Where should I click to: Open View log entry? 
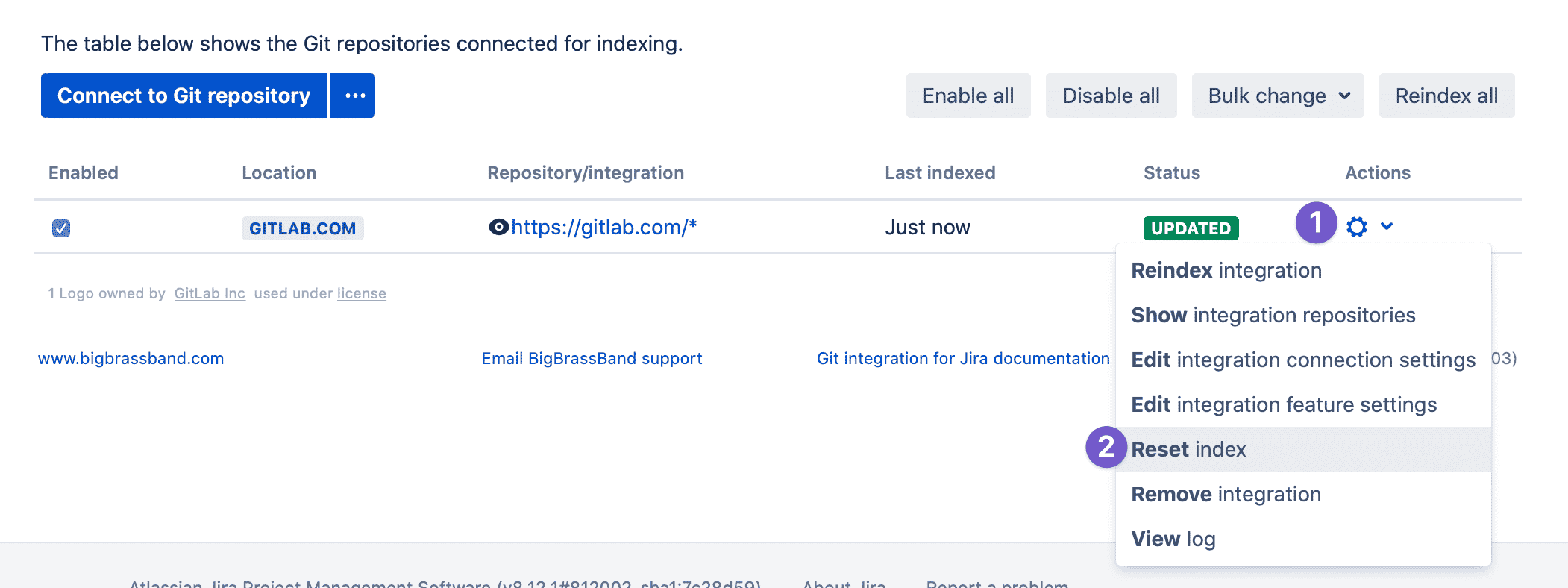1173,539
